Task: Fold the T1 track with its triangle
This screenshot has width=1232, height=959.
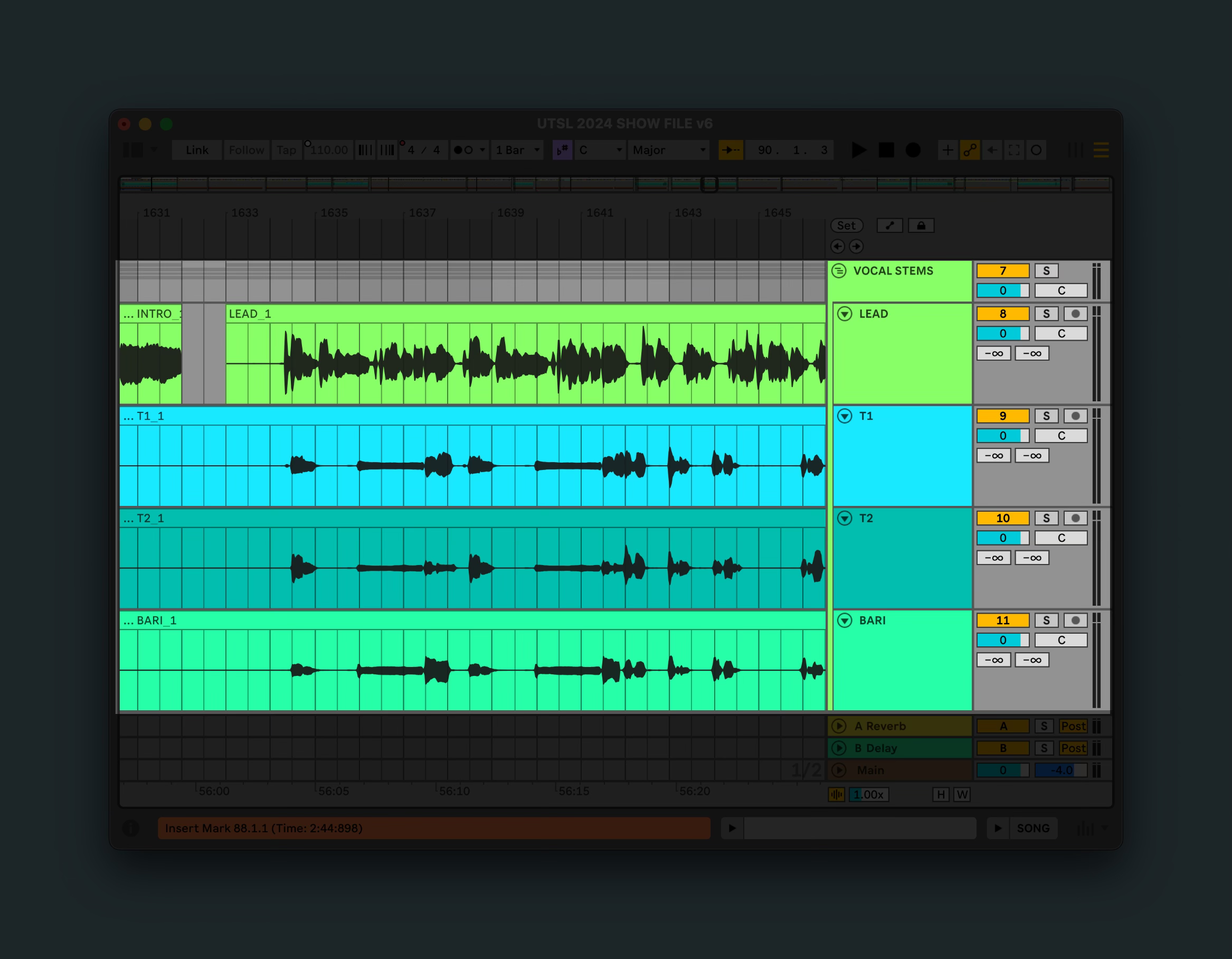Action: 845,416
